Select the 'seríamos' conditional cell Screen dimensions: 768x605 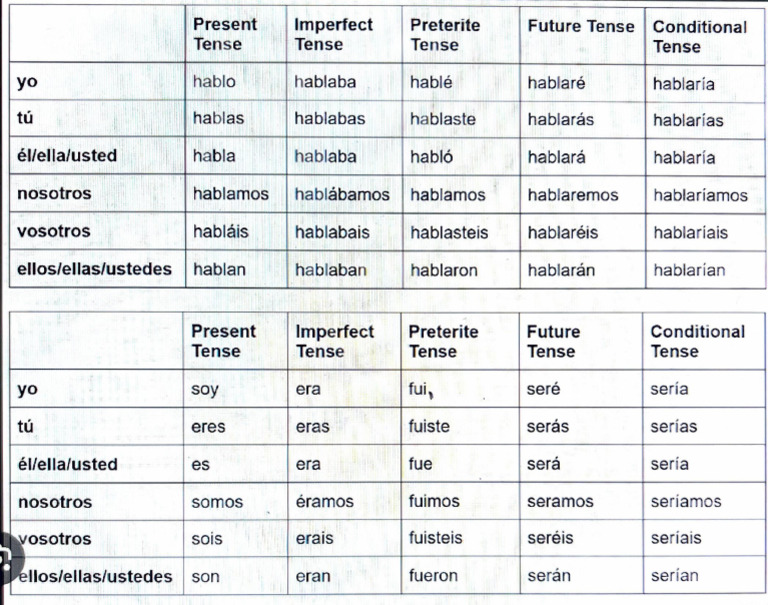click(x=685, y=501)
